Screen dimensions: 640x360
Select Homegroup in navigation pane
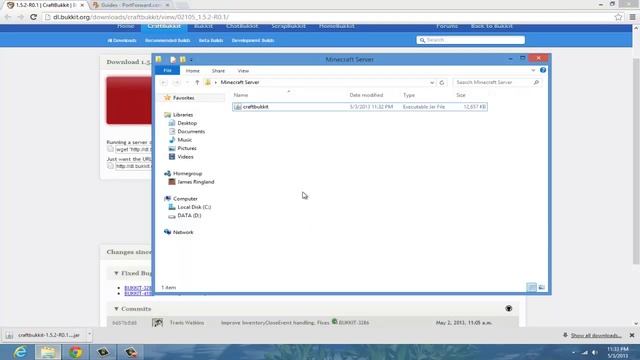187,173
